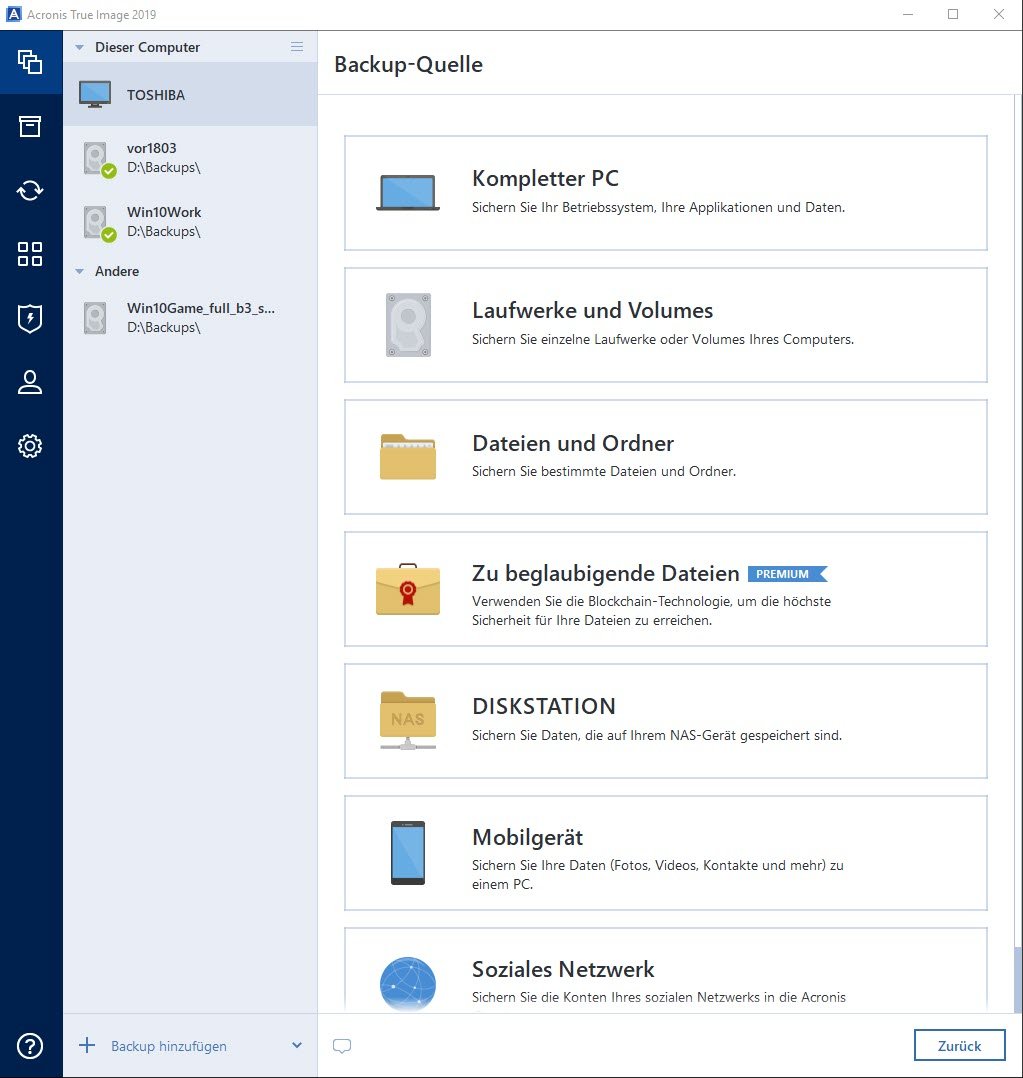Maximize the Acronis True Image window
This screenshot has width=1023, height=1078.
pos(953,14)
